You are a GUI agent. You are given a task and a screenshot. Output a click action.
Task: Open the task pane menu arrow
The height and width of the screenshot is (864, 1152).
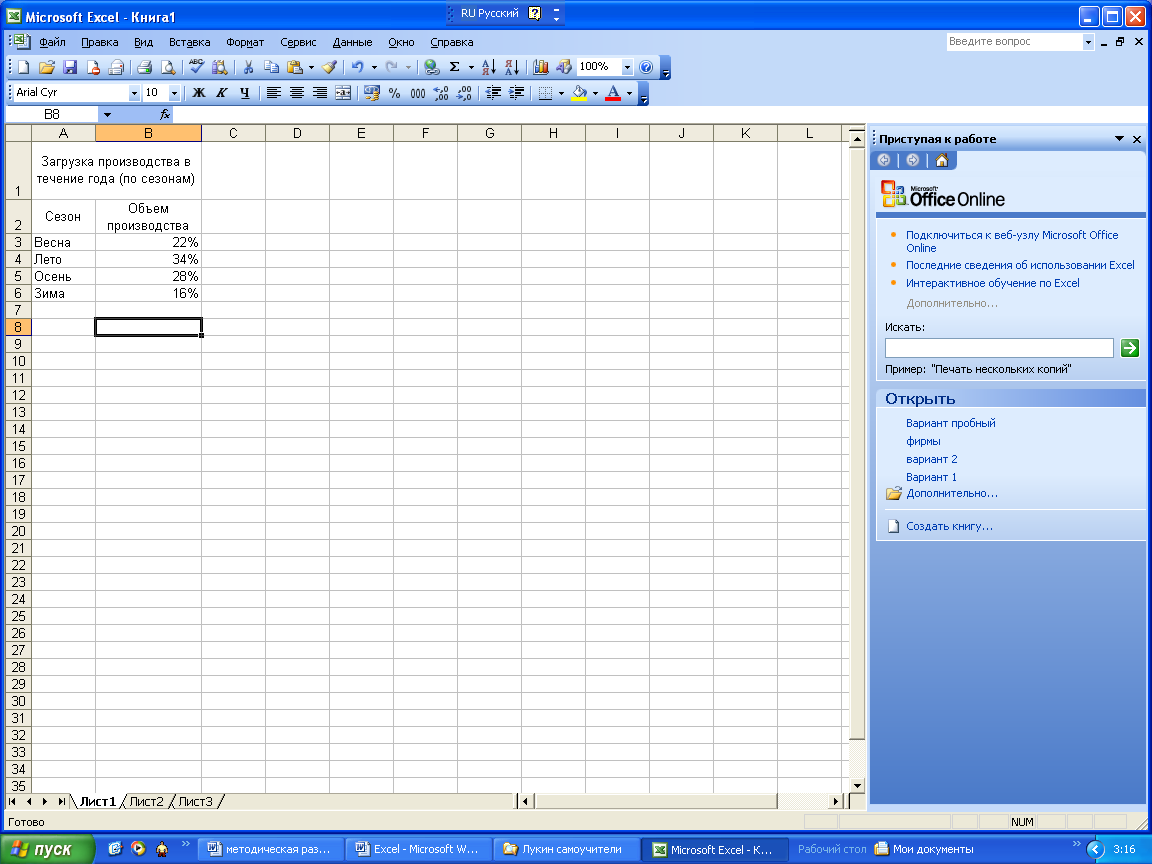coord(1119,139)
